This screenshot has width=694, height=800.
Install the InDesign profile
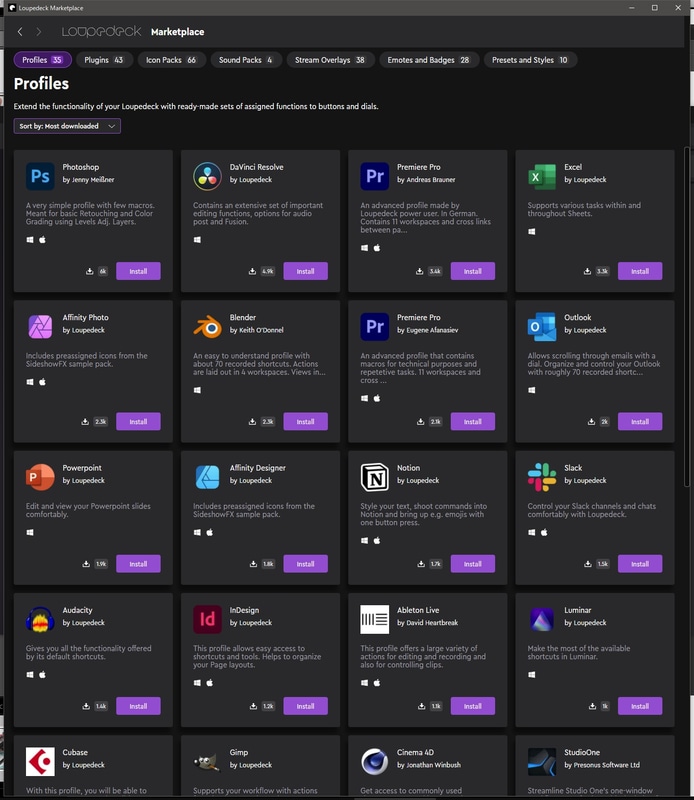coord(305,706)
